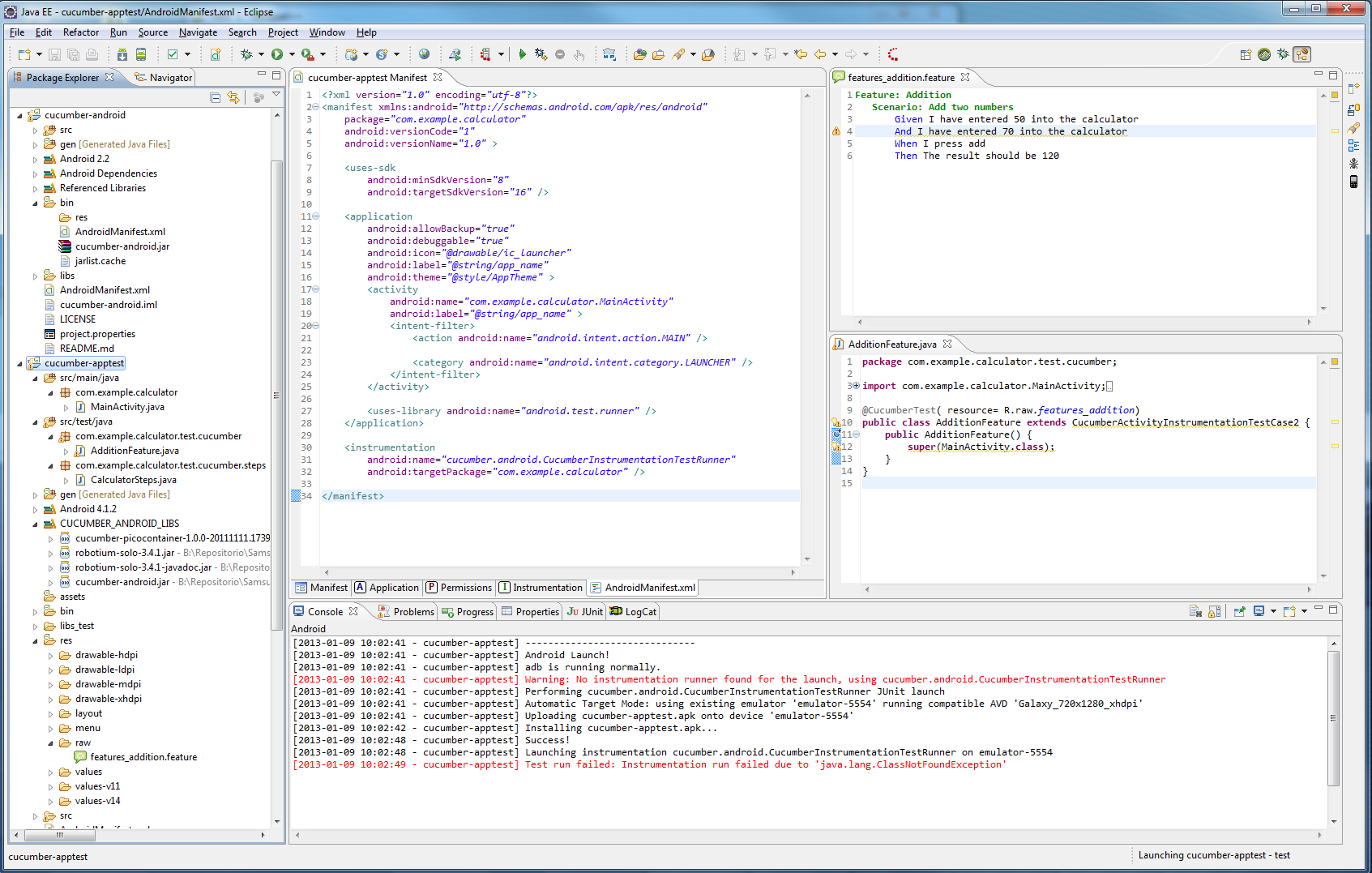This screenshot has width=1372, height=873.
Task: Collapse the cucumber-apptest project node
Action: (x=20, y=363)
